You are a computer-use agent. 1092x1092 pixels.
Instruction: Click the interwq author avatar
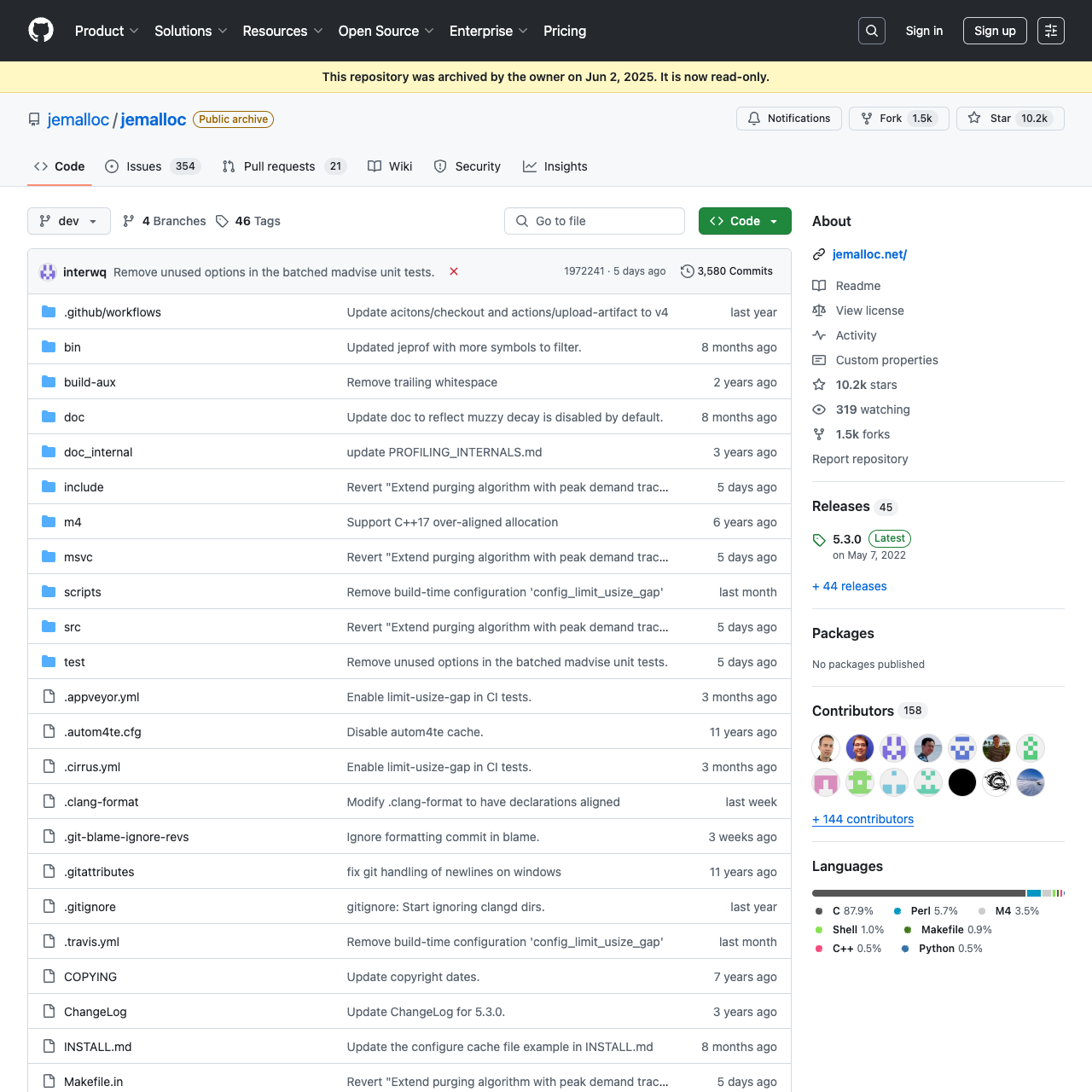48,272
